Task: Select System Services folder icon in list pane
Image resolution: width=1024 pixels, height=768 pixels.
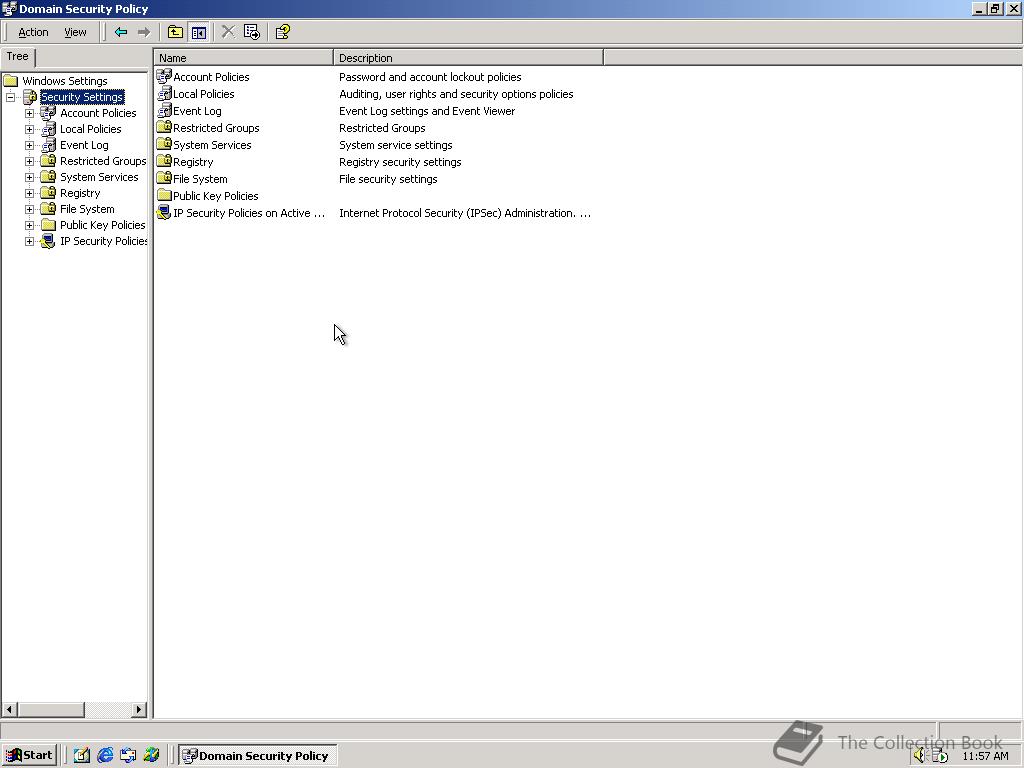Action: tap(164, 144)
